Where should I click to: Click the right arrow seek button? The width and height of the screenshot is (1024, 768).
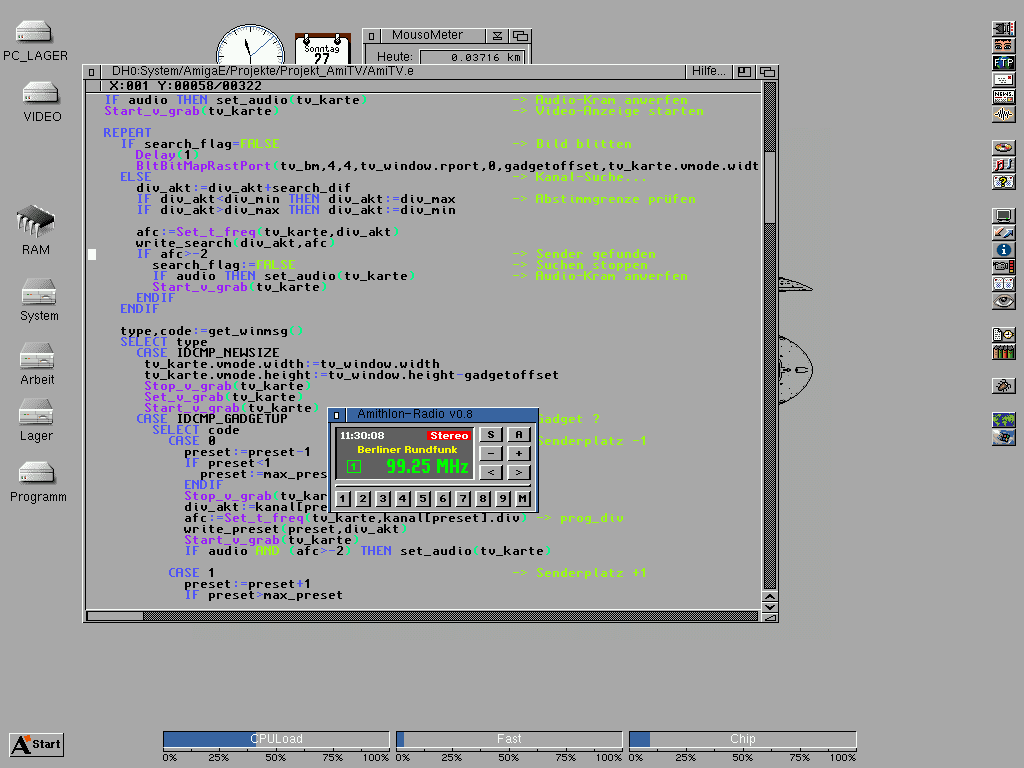519,472
